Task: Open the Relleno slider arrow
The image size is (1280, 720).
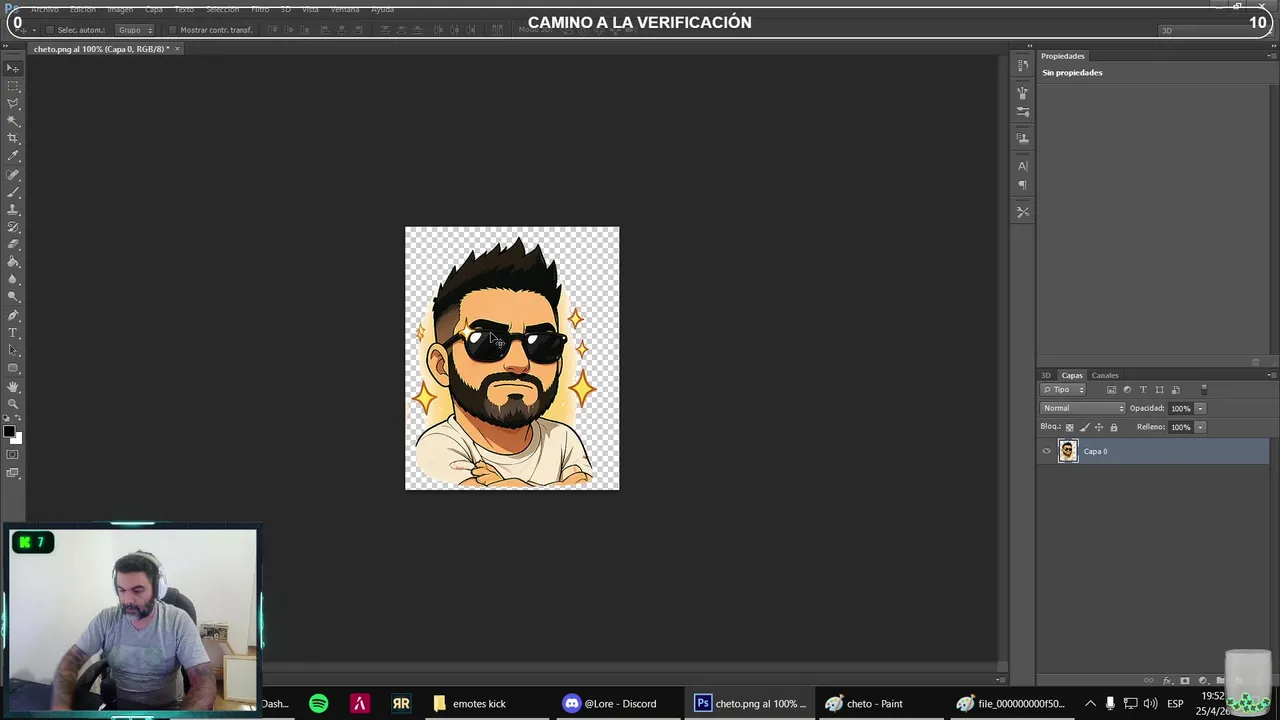Action: click(1200, 427)
